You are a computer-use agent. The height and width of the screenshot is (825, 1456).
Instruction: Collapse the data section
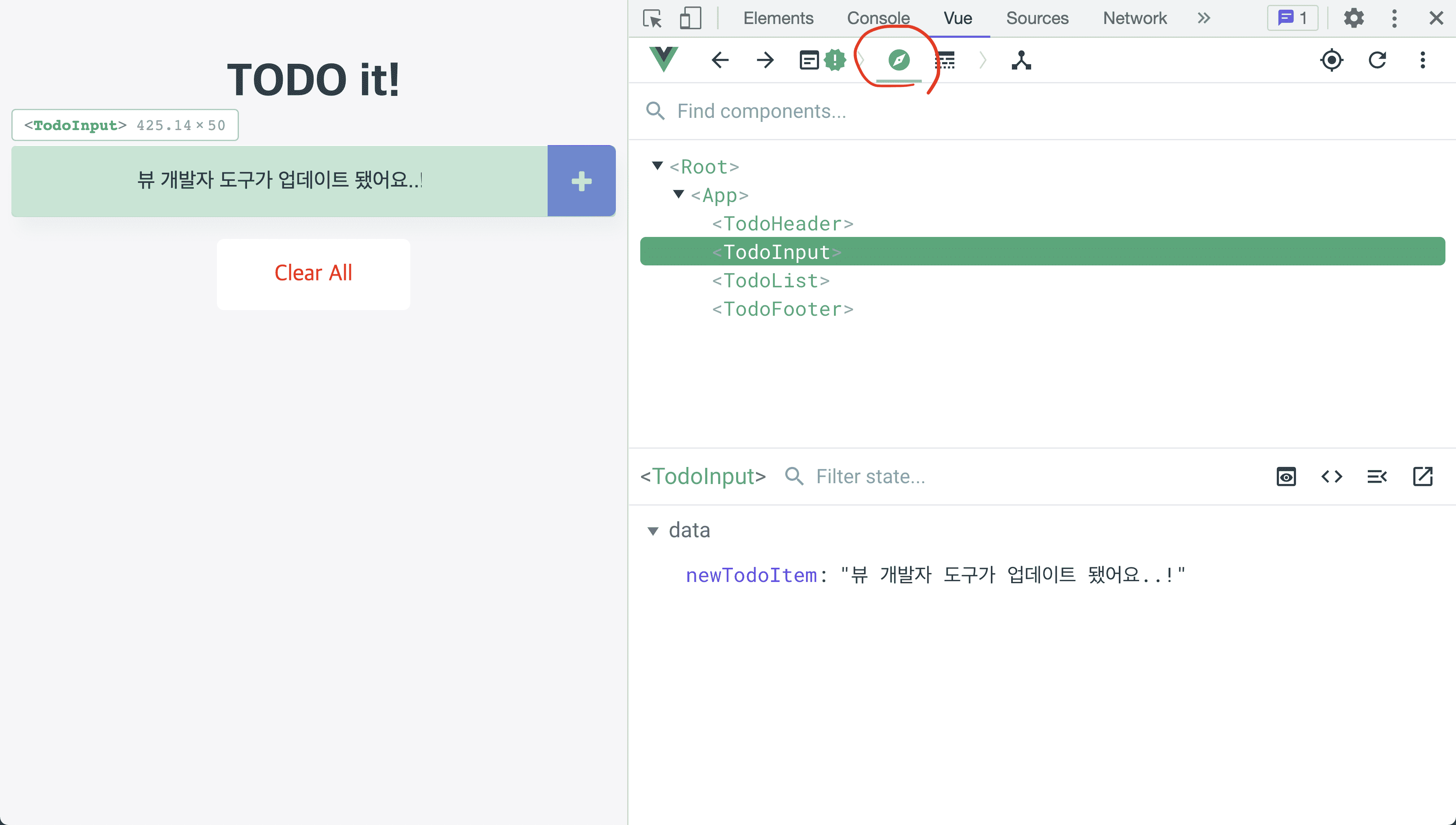point(652,531)
